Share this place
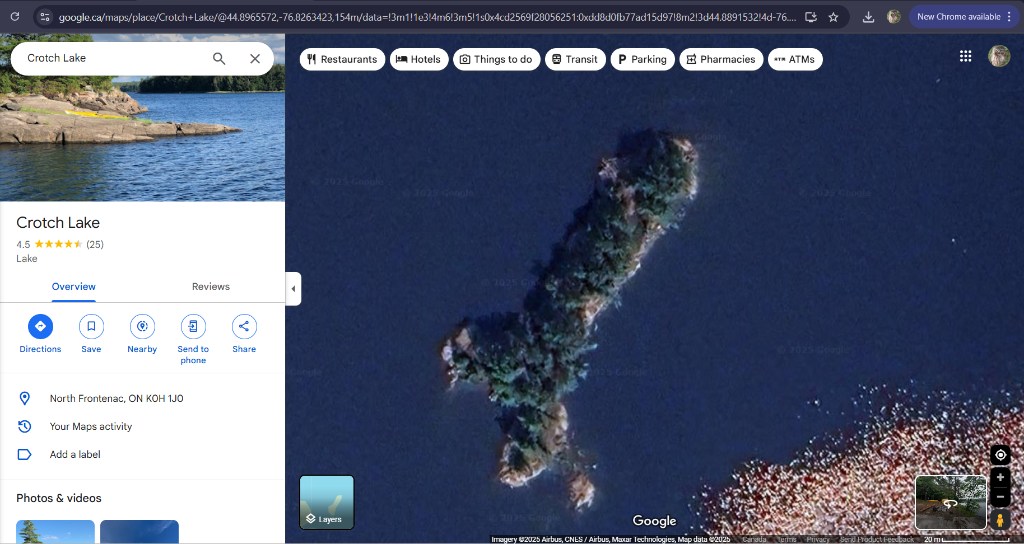1024x544 pixels. [x=244, y=326]
